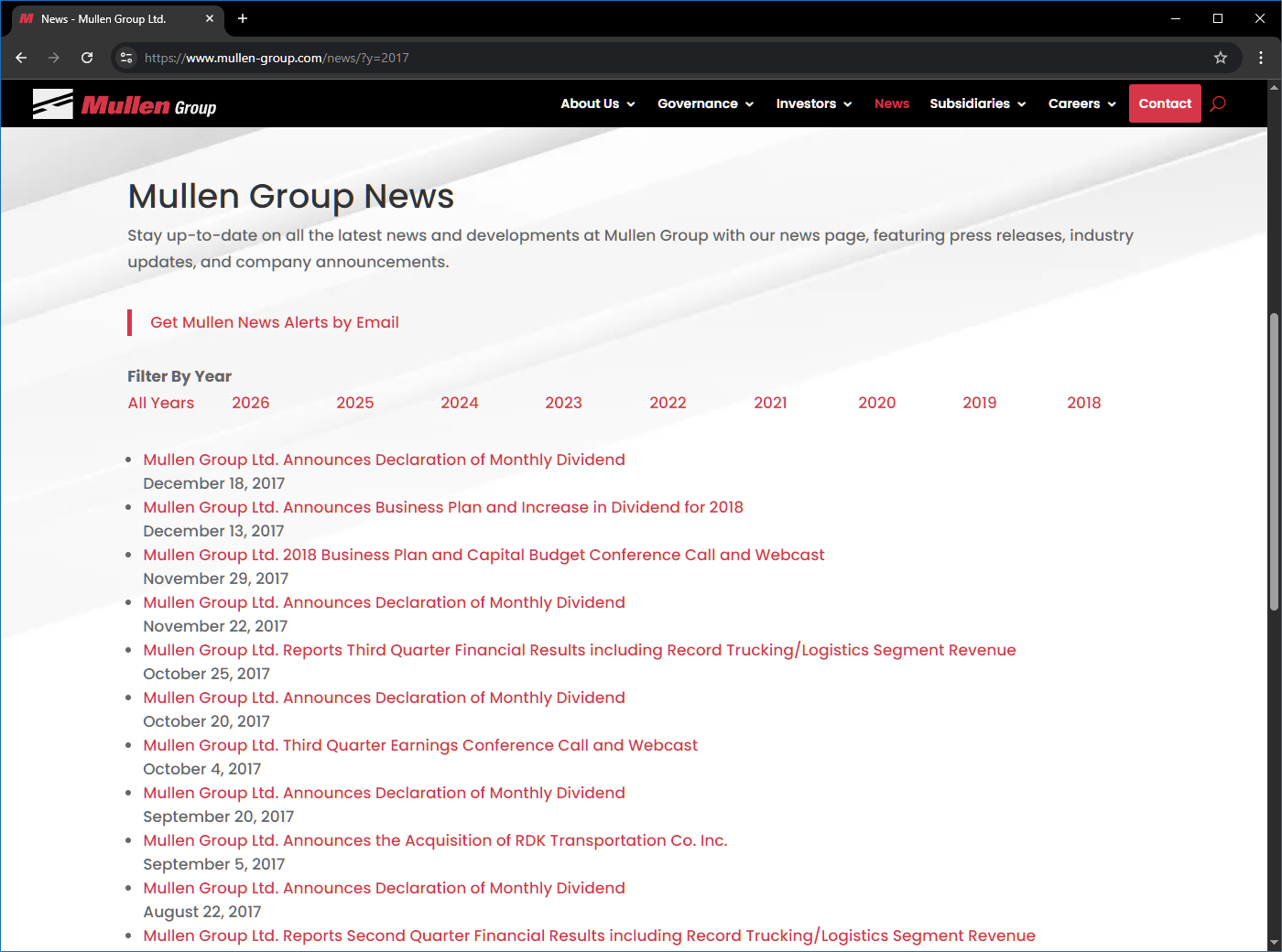Filter news by year 2018
1282x952 pixels.
click(1084, 403)
